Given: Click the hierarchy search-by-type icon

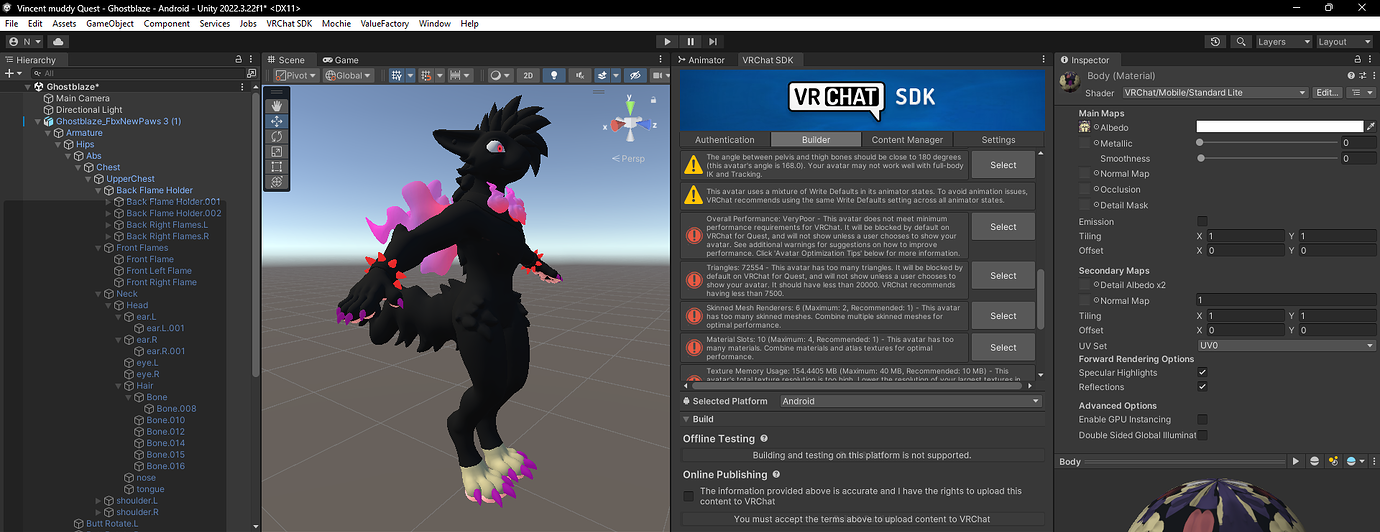Looking at the screenshot, I should pos(252,73).
